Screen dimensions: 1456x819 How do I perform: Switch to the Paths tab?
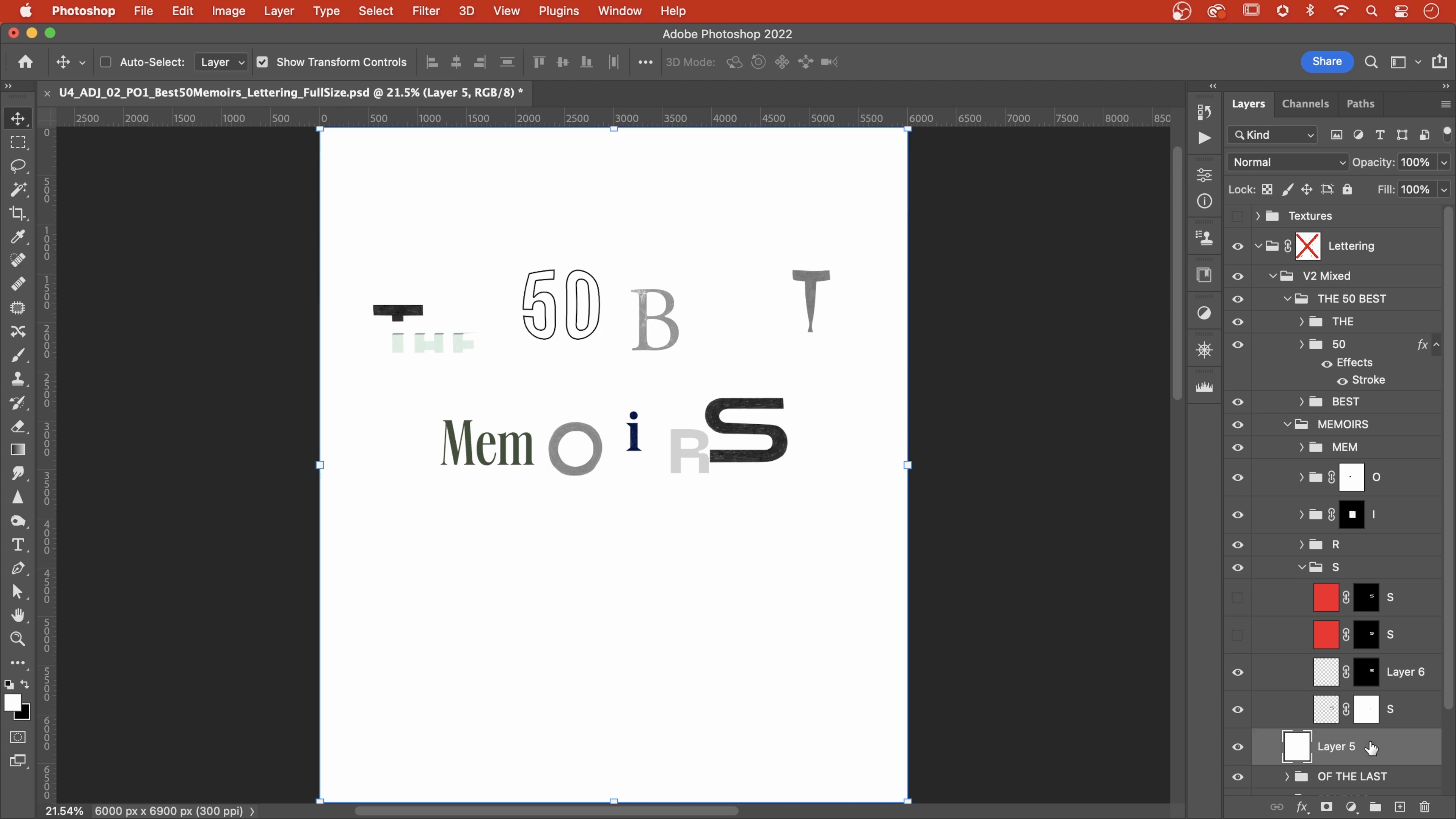click(x=1360, y=104)
